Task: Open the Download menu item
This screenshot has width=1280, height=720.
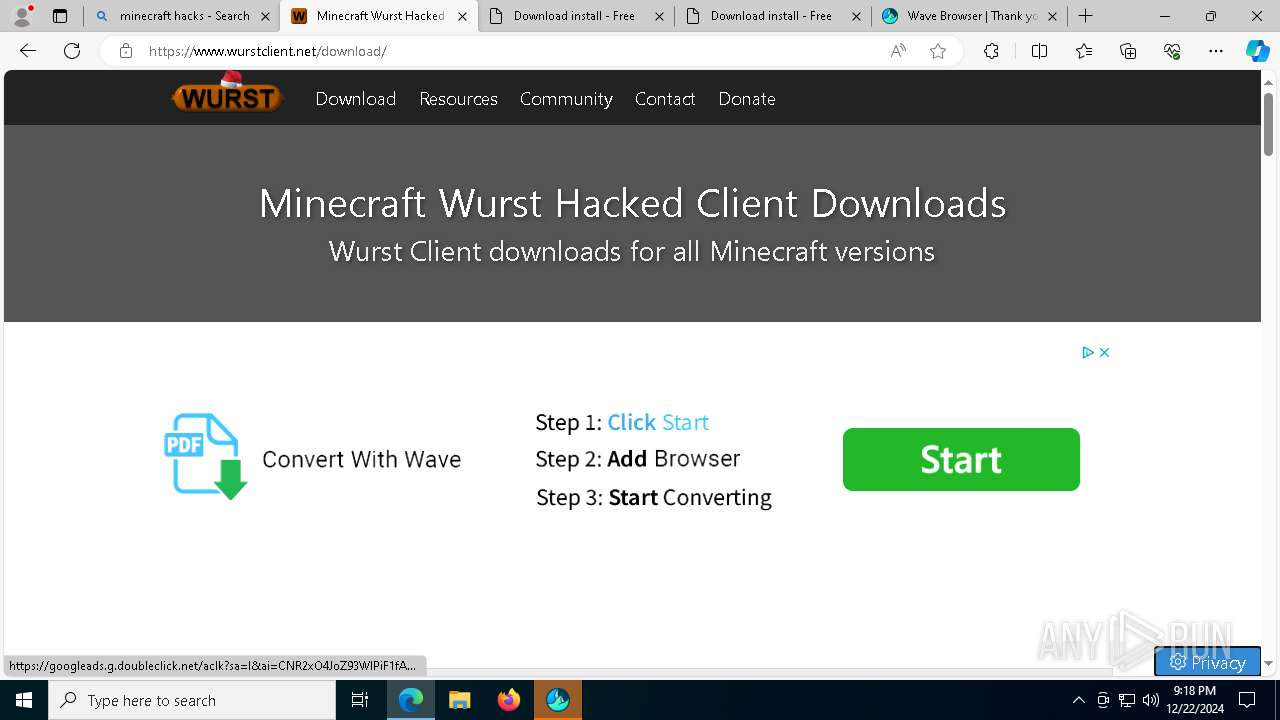Action: tap(356, 98)
